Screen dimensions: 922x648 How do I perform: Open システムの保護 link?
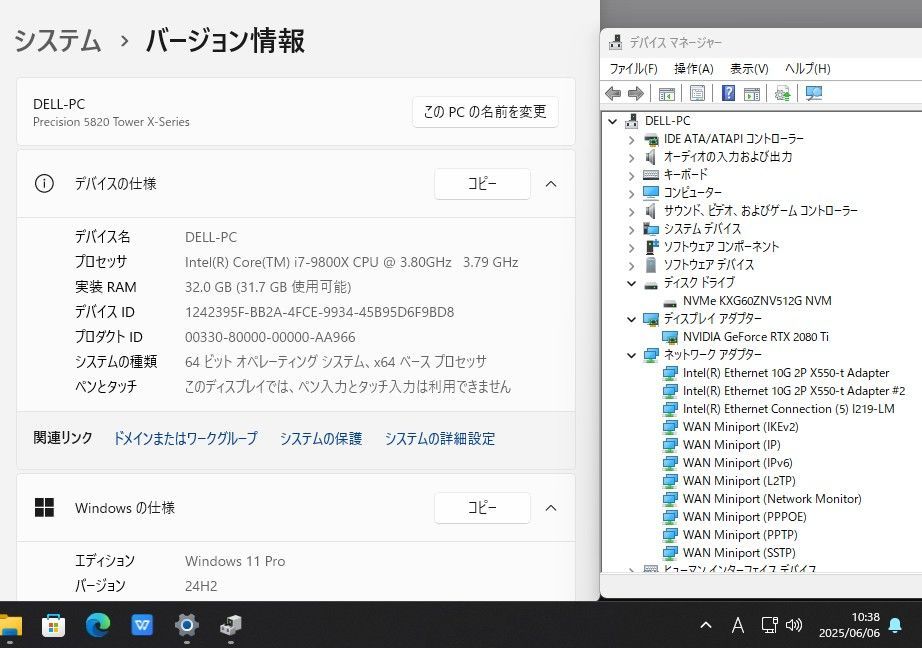[x=320, y=439]
